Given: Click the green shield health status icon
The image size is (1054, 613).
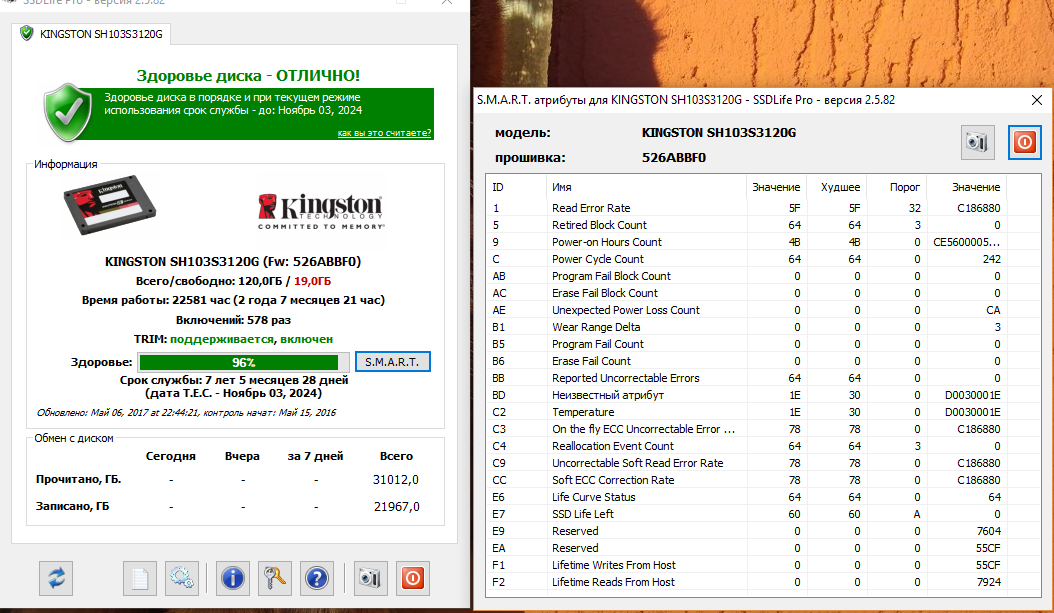Looking at the screenshot, I should pos(68,115).
